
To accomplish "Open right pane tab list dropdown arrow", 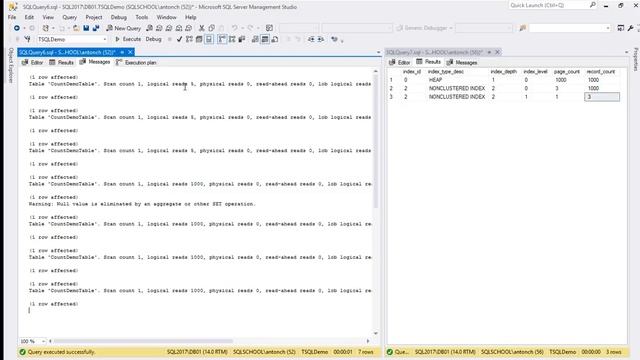I will pos(627,52).
